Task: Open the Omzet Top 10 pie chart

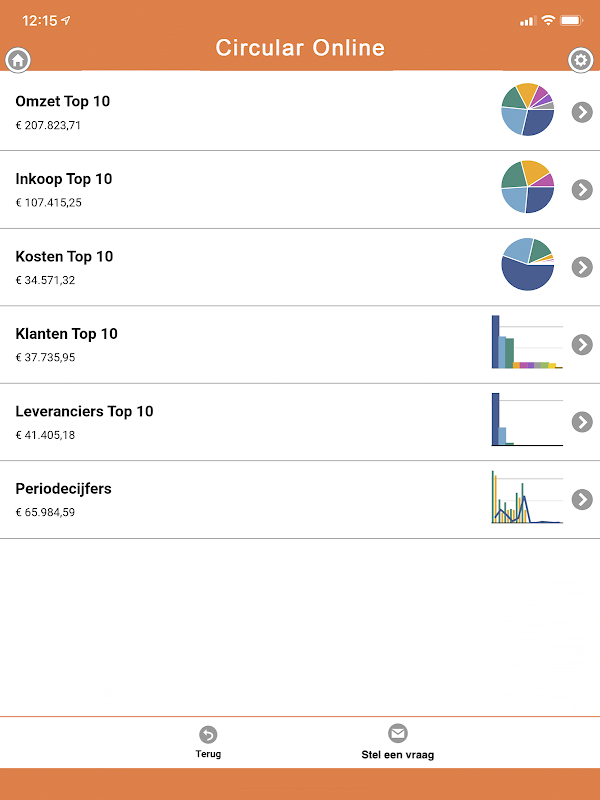Action: click(x=527, y=110)
